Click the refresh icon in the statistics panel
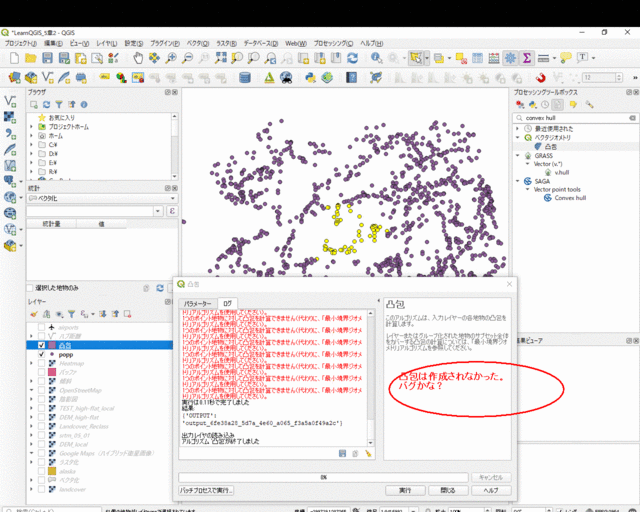Viewport: 640px width, 512px height. (x=160, y=288)
